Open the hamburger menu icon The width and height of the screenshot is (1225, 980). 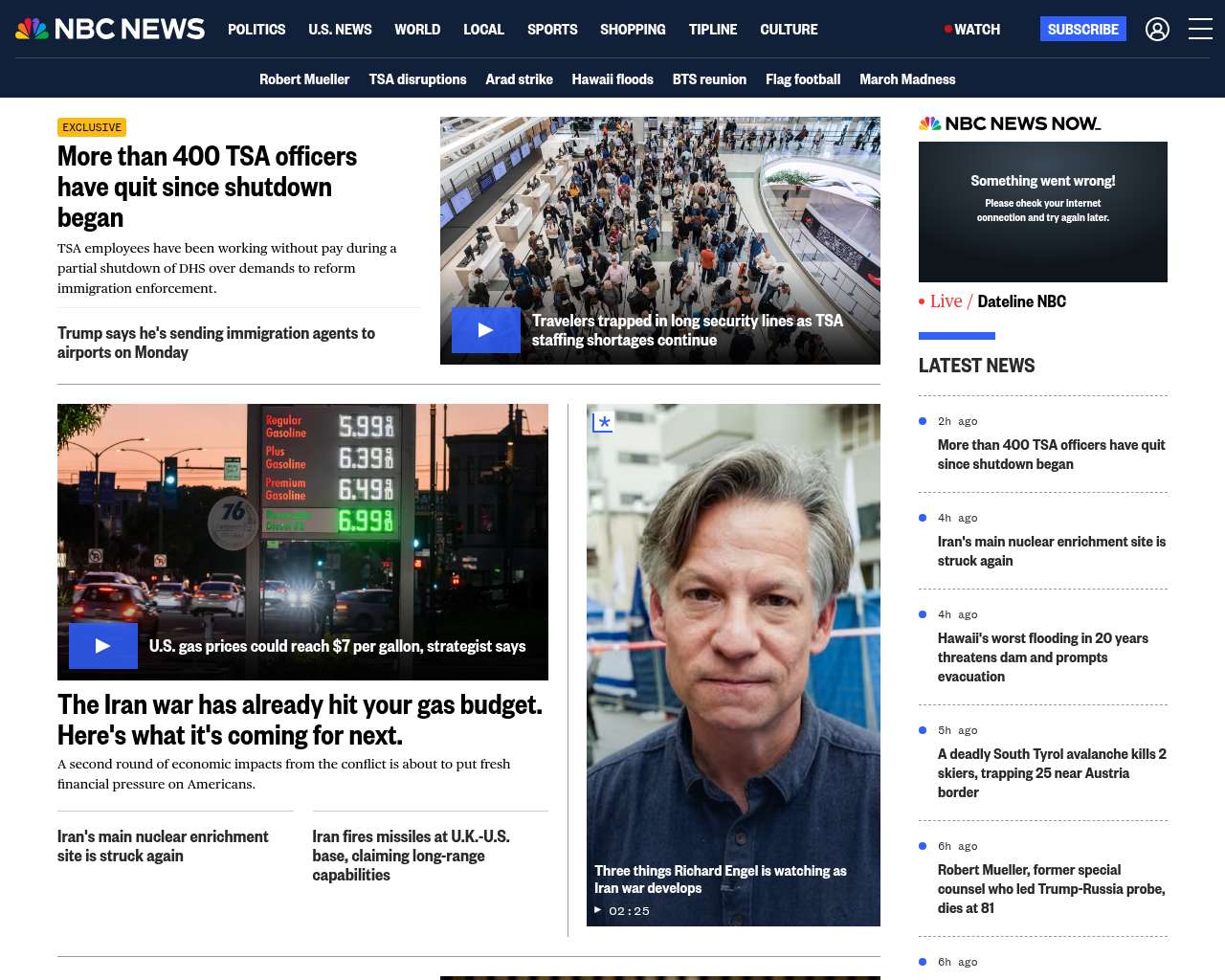tap(1200, 30)
